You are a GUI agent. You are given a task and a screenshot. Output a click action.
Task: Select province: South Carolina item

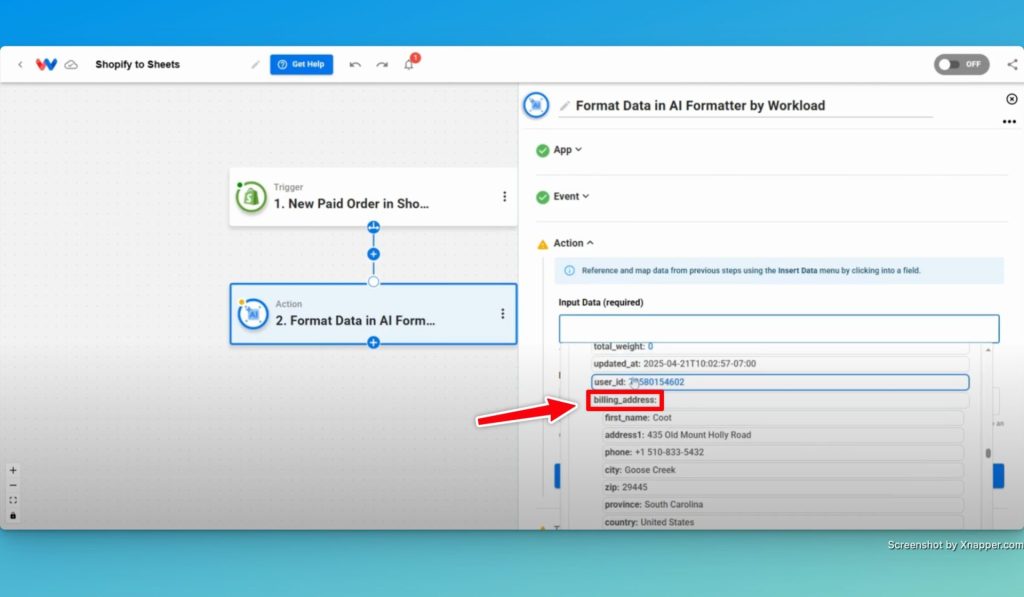pos(783,504)
